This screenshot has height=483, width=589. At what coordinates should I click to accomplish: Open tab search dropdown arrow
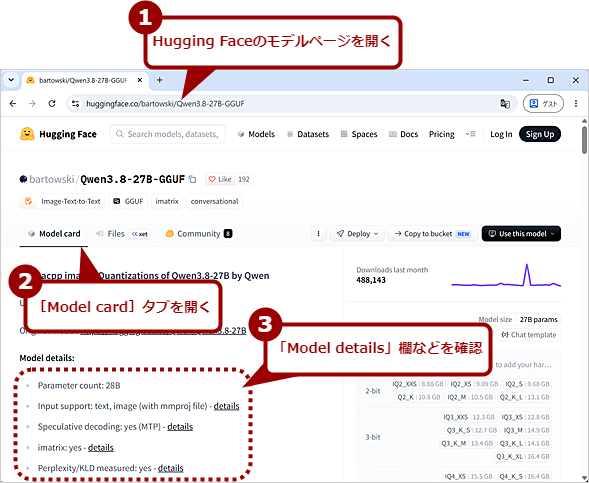point(11,80)
